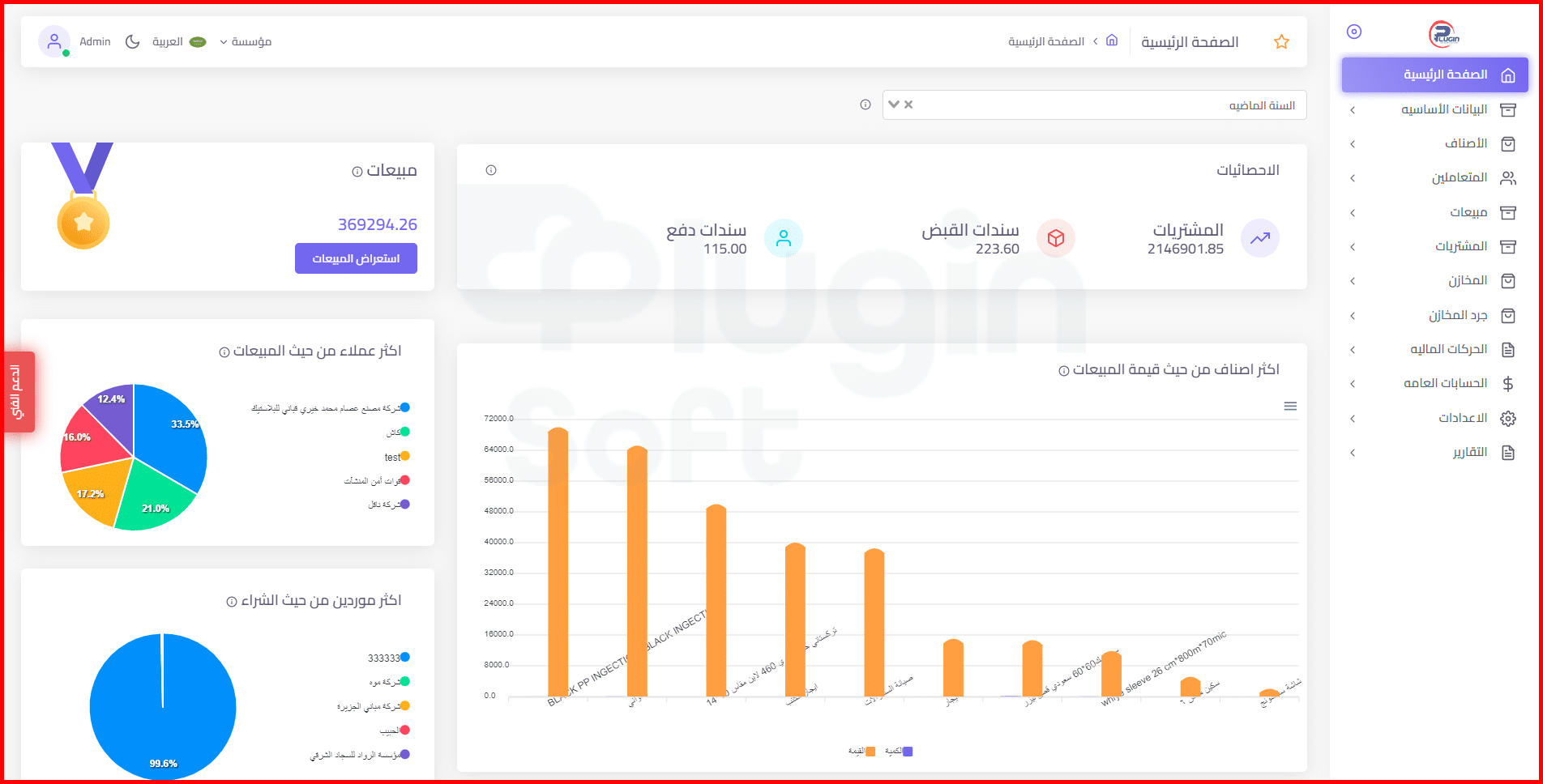Click the home icon in breadcrumb
Image resolution: width=1543 pixels, height=784 pixels.
(x=1112, y=40)
